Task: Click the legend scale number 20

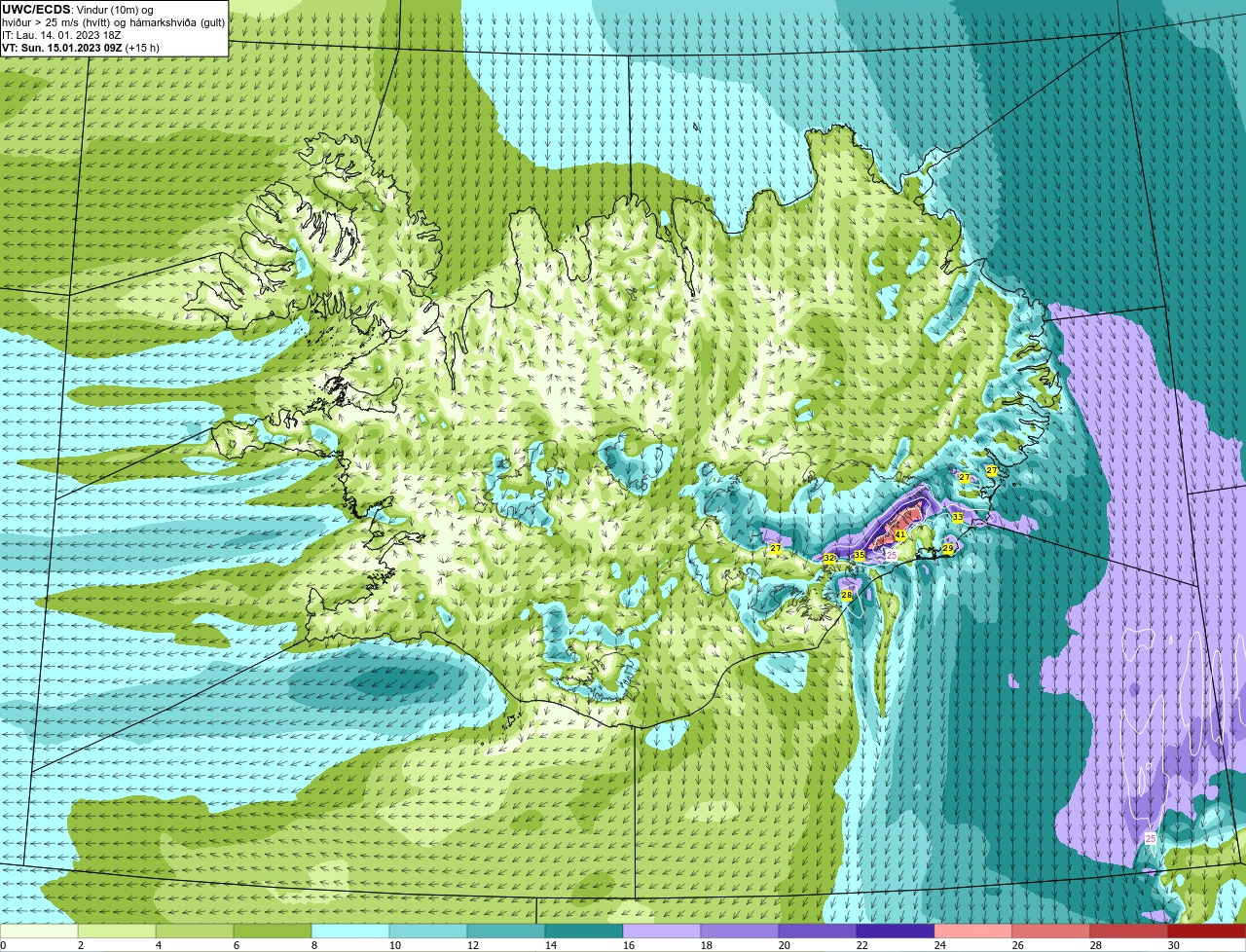Action: click(784, 945)
